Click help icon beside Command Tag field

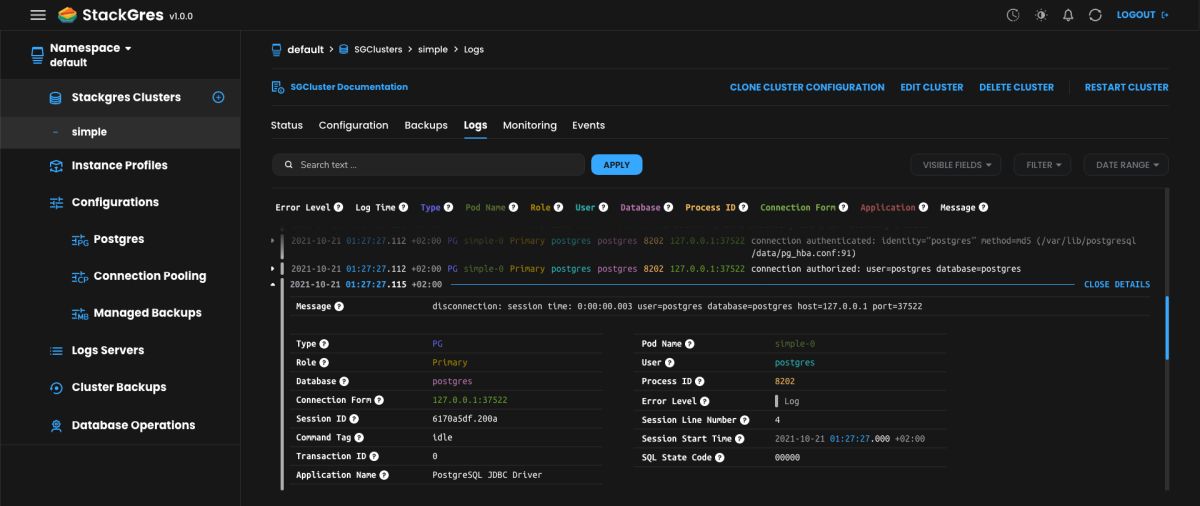359,437
